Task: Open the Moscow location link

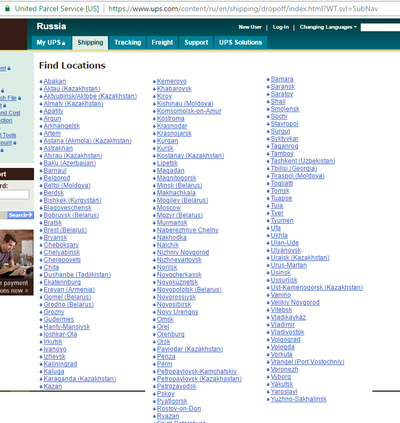Action: 169,208
